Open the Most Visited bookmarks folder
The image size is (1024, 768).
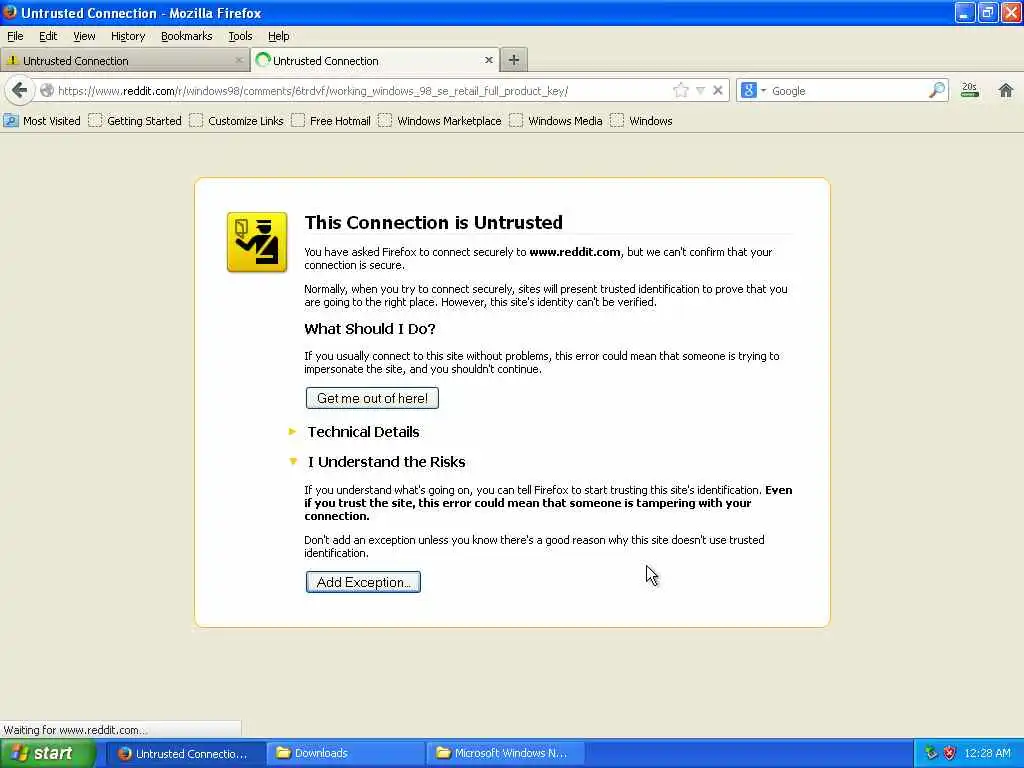coord(42,121)
